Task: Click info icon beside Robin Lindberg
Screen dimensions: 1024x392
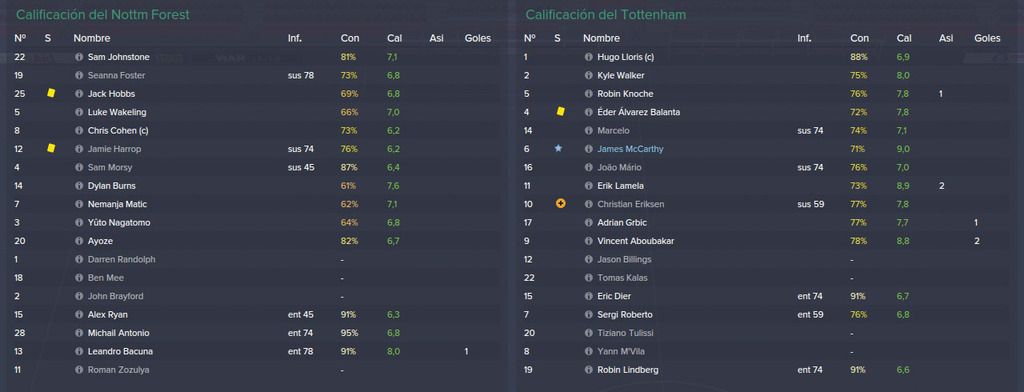Action: (588, 370)
